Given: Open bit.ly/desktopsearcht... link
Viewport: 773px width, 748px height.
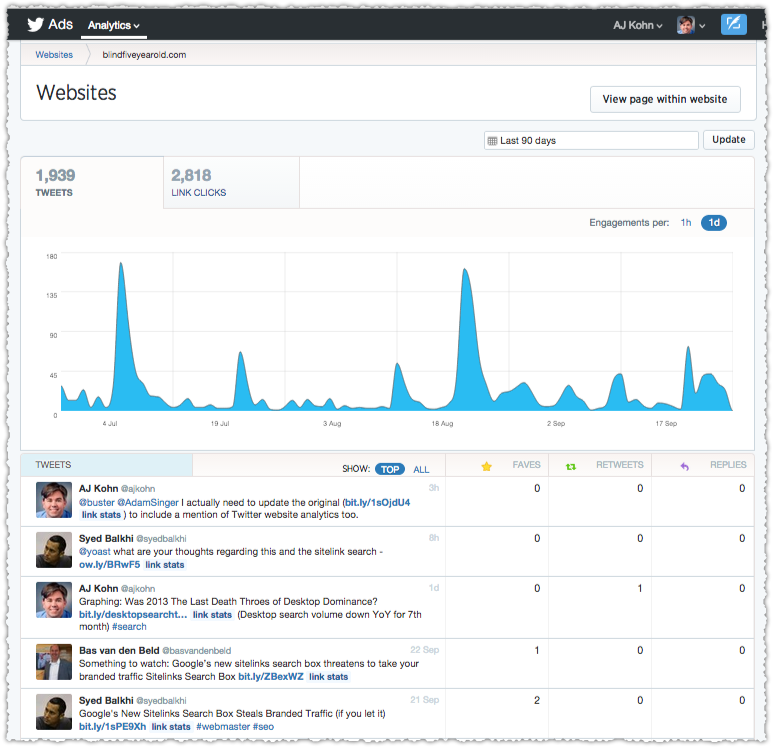Looking at the screenshot, I should point(133,614).
